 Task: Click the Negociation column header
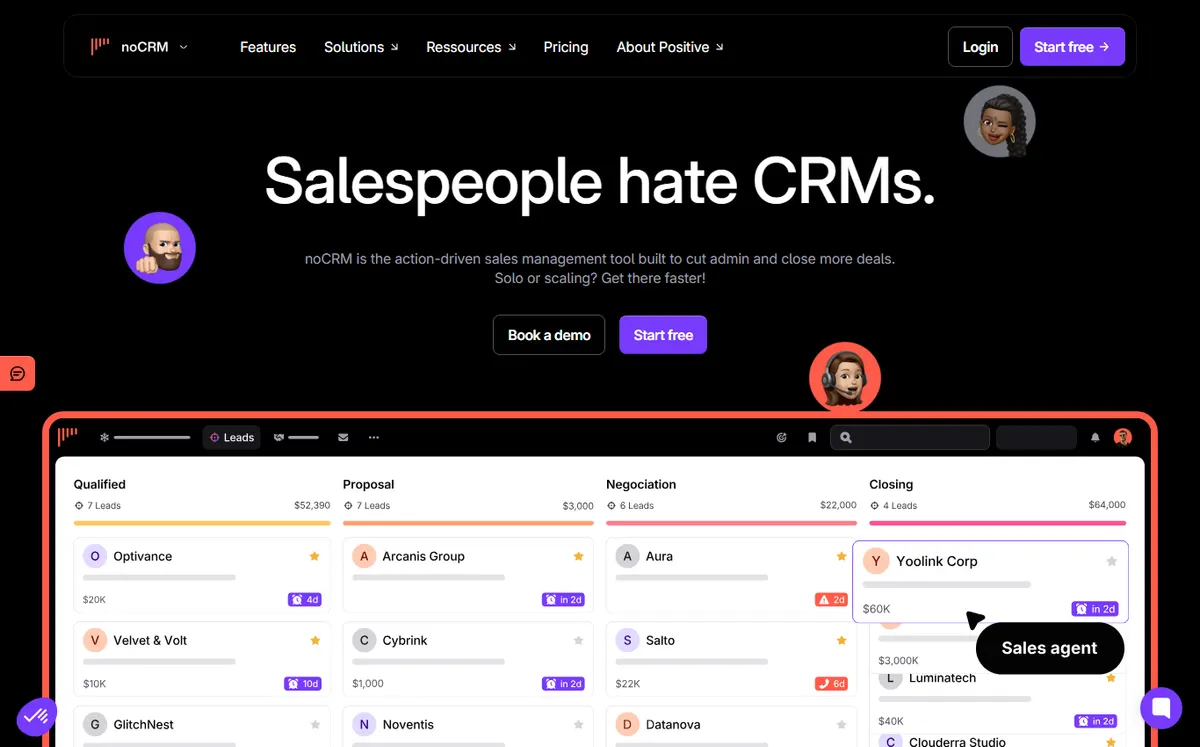pyautogui.click(x=641, y=484)
